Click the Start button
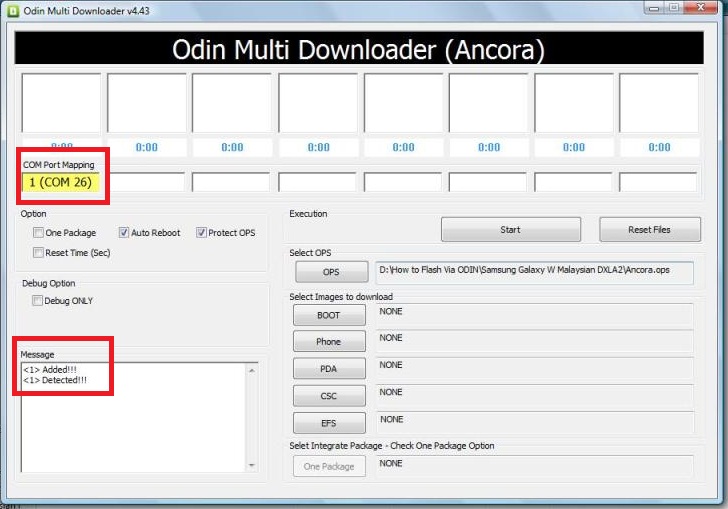728x509 pixels. click(511, 229)
